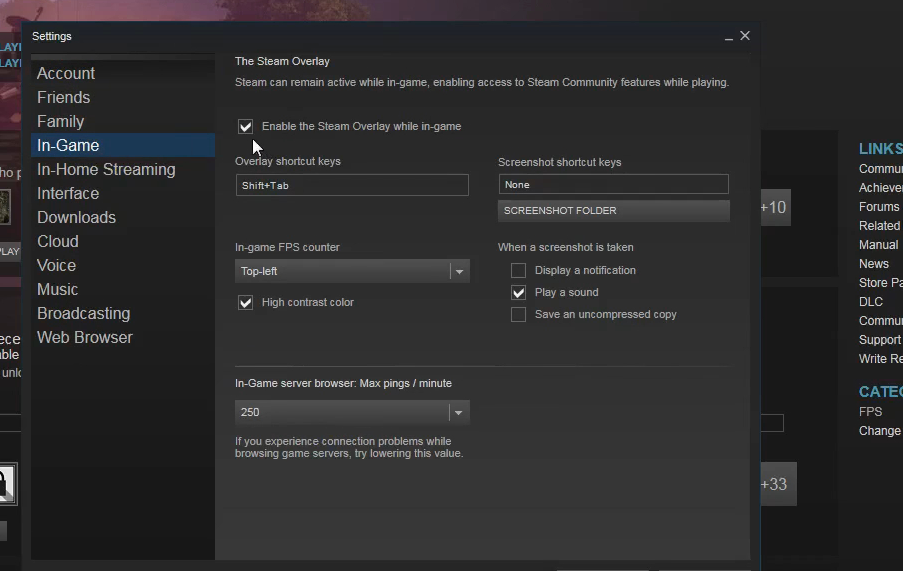903x571 pixels.
Task: Open Manual link in background Steam window
Action: coord(878,245)
